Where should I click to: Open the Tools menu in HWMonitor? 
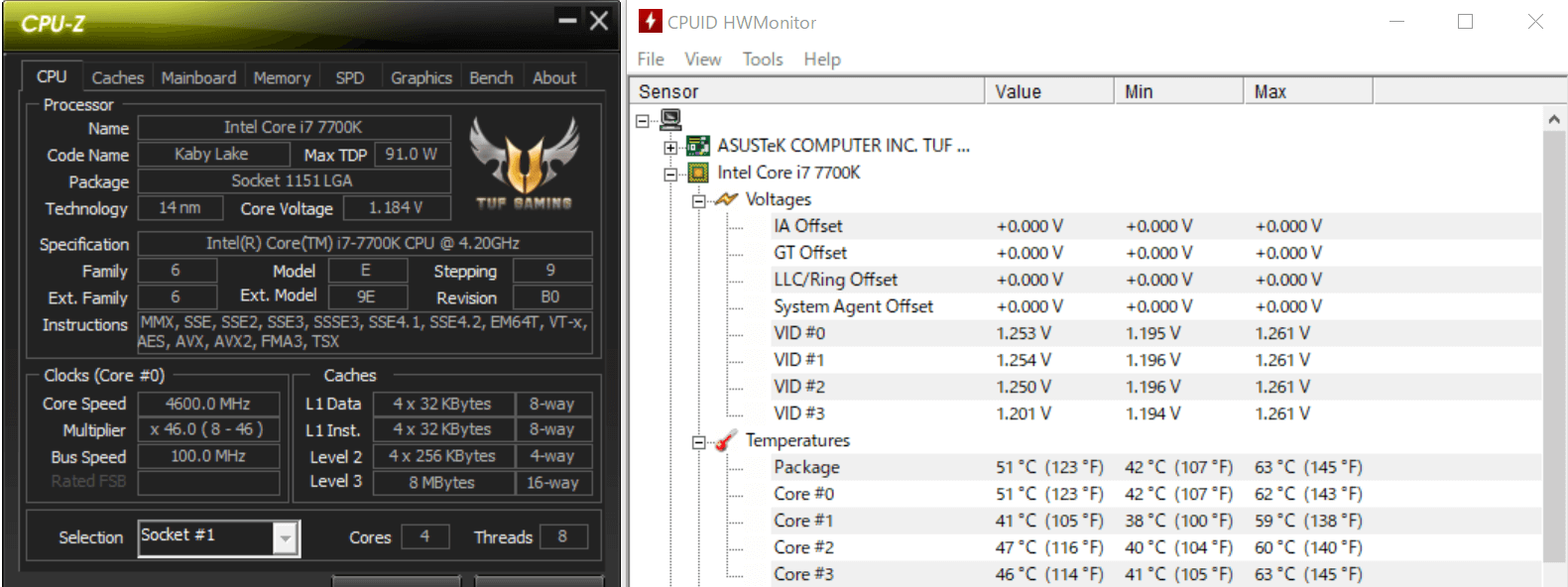pos(763,59)
